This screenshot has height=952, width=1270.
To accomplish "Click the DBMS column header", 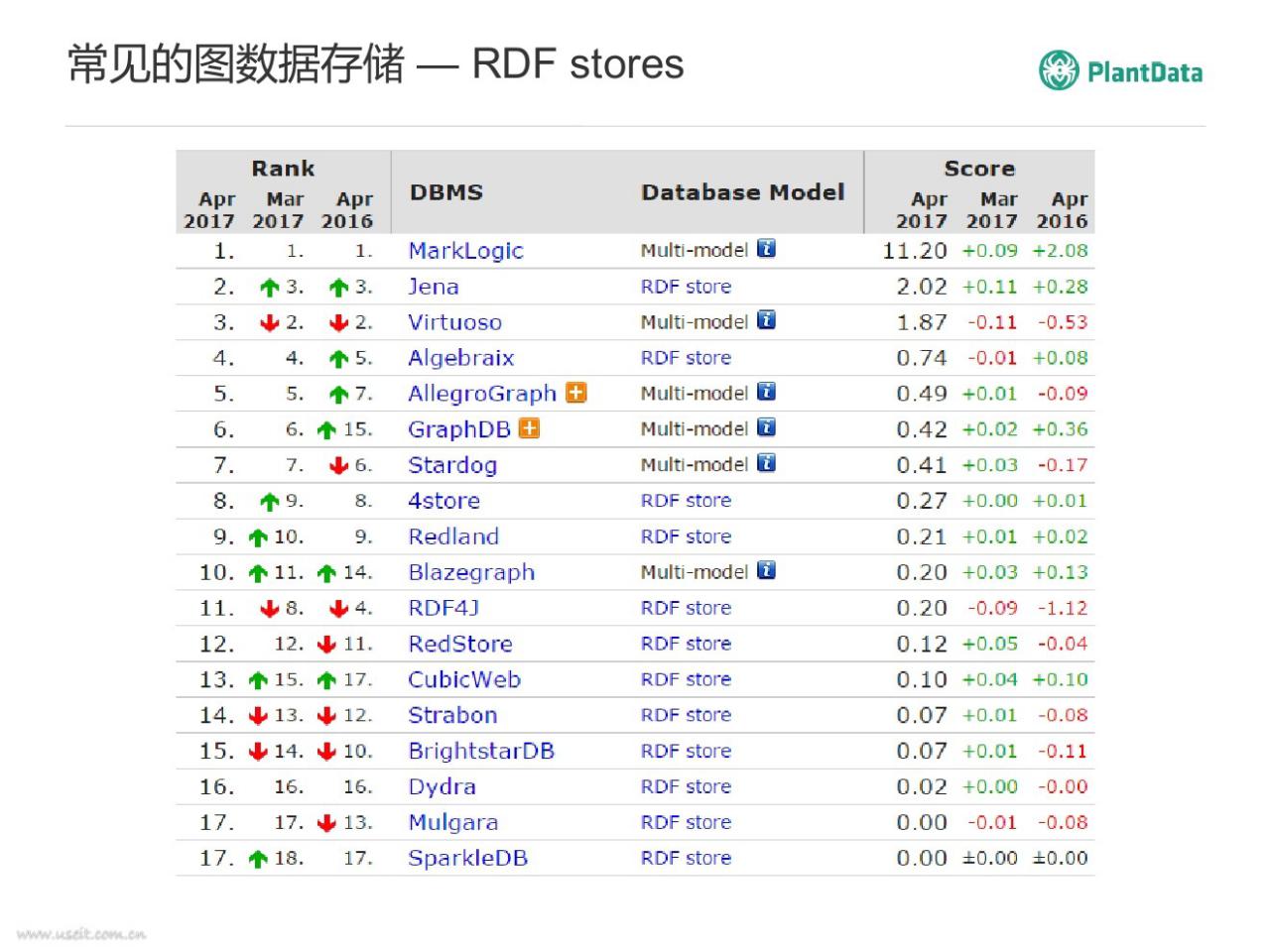I will [x=446, y=192].
